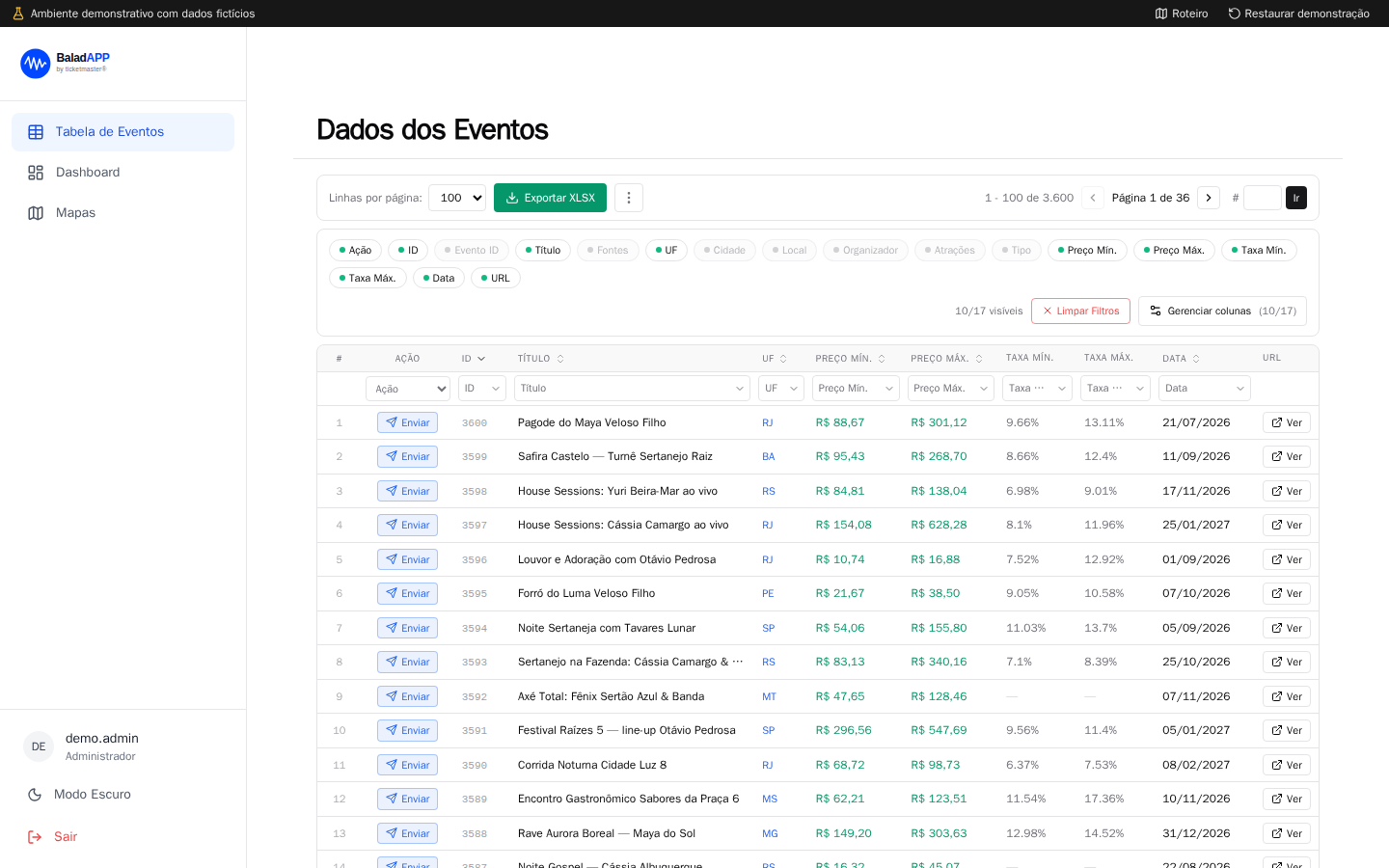
Task: Click the page number input field
Action: tap(1263, 198)
